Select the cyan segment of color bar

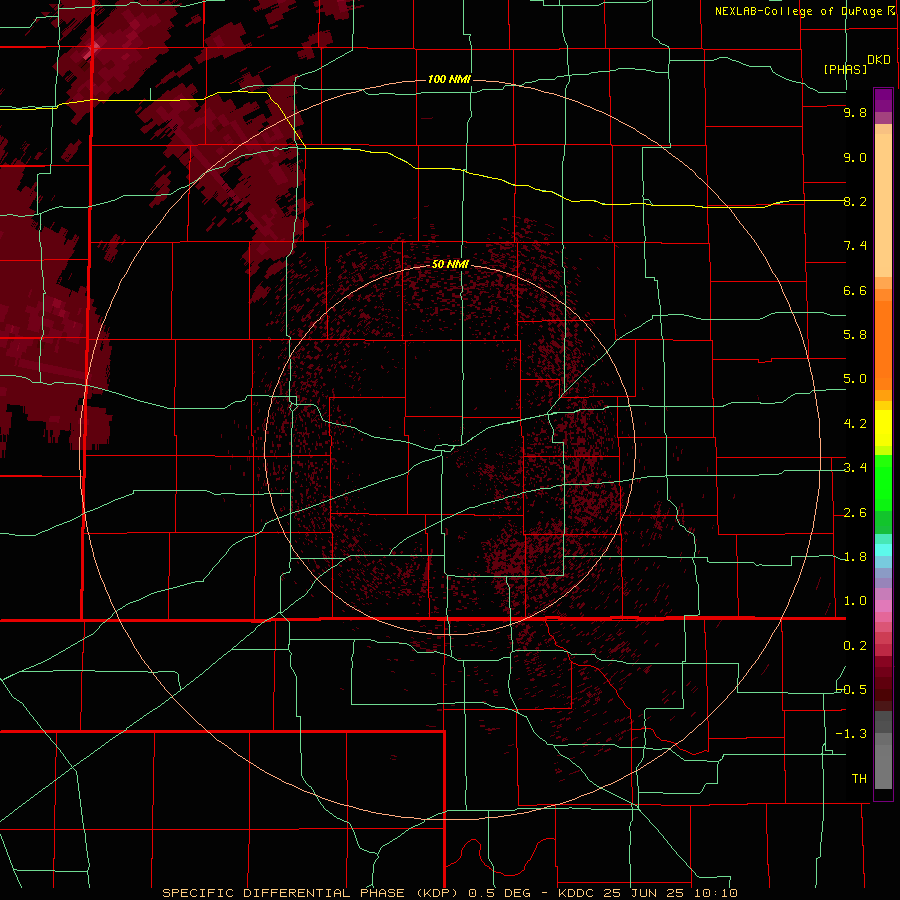(x=883, y=550)
